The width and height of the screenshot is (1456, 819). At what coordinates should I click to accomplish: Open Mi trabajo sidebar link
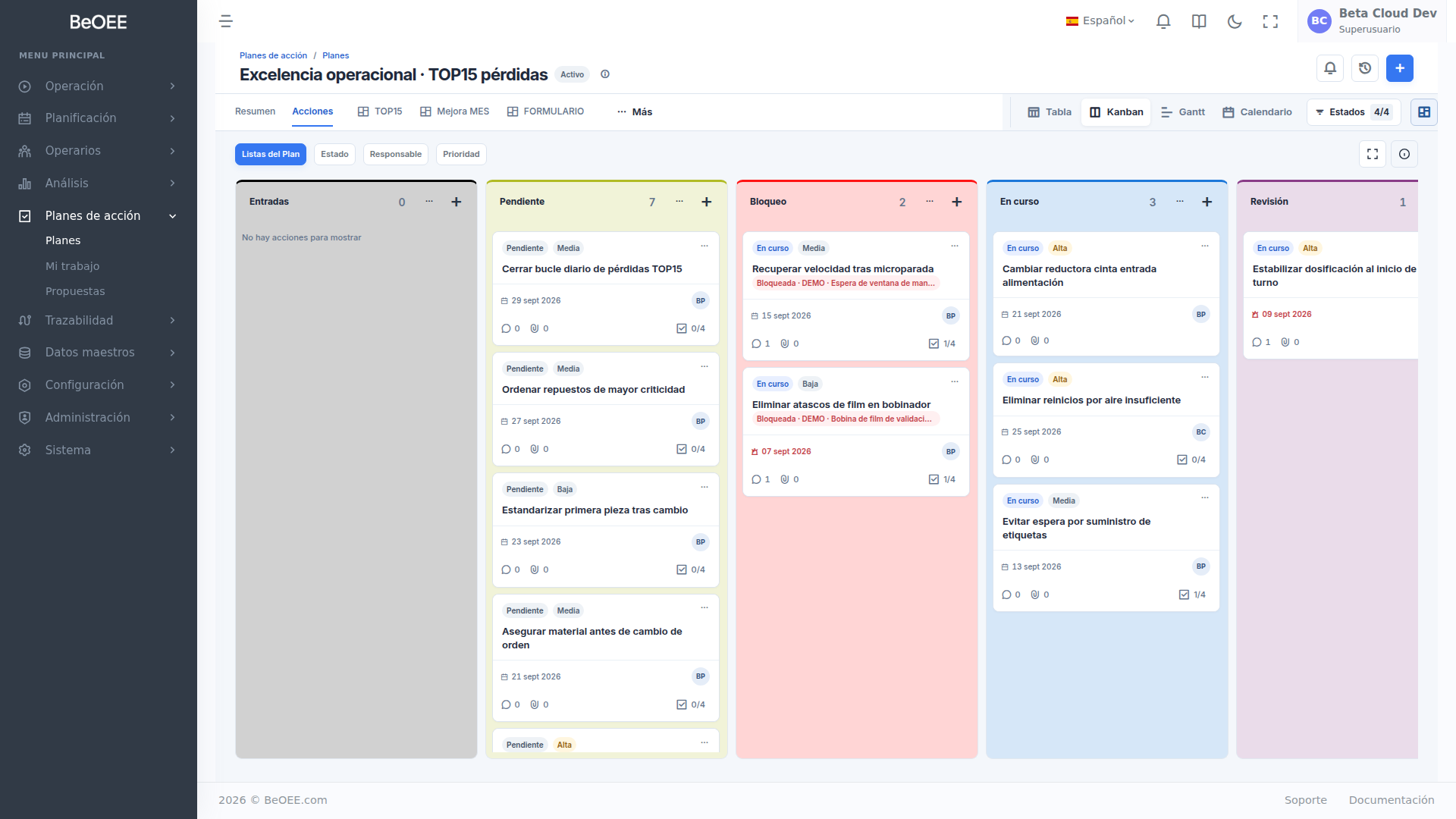[72, 266]
